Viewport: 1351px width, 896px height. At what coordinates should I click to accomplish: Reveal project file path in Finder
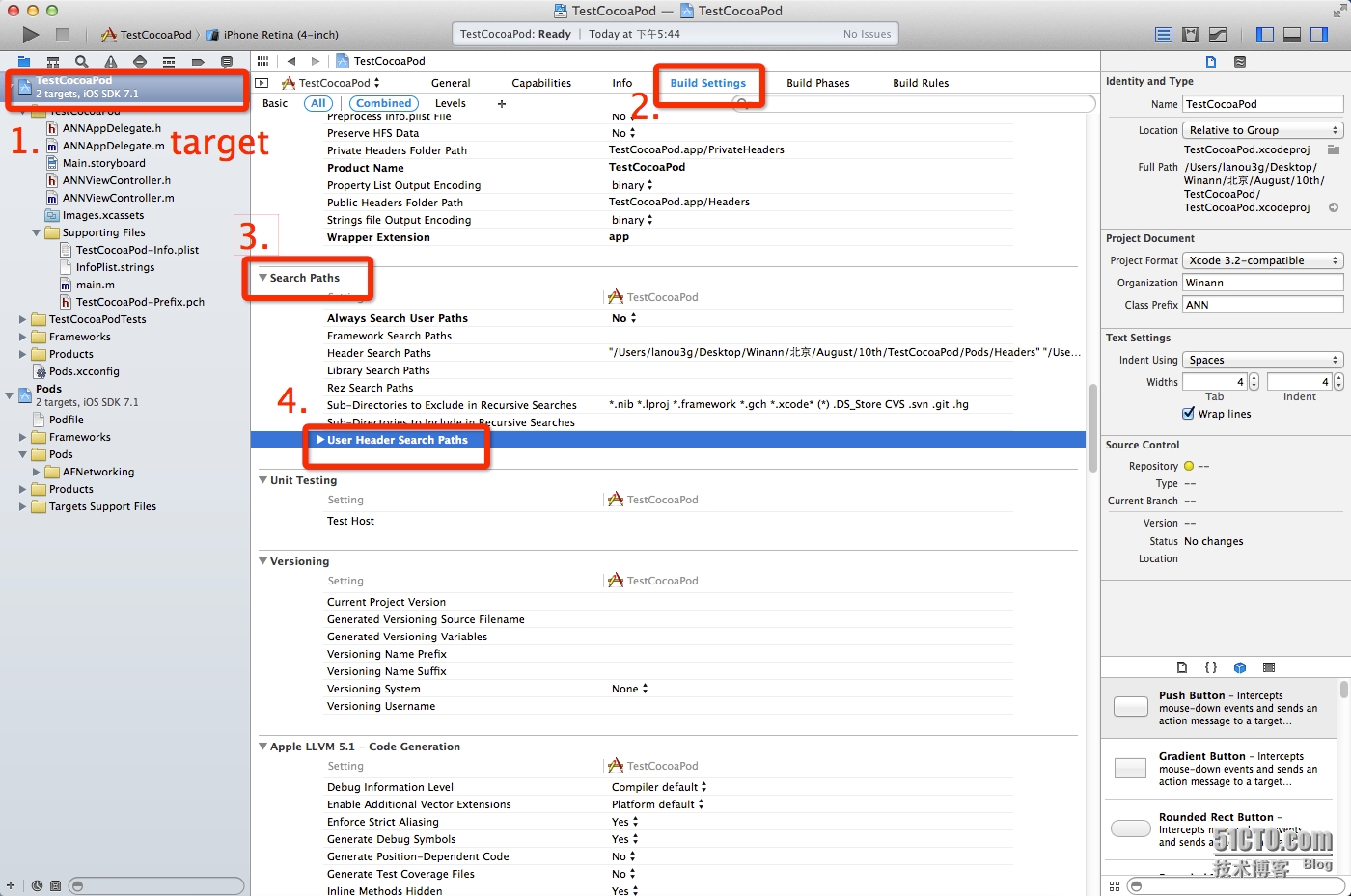coord(1334,207)
